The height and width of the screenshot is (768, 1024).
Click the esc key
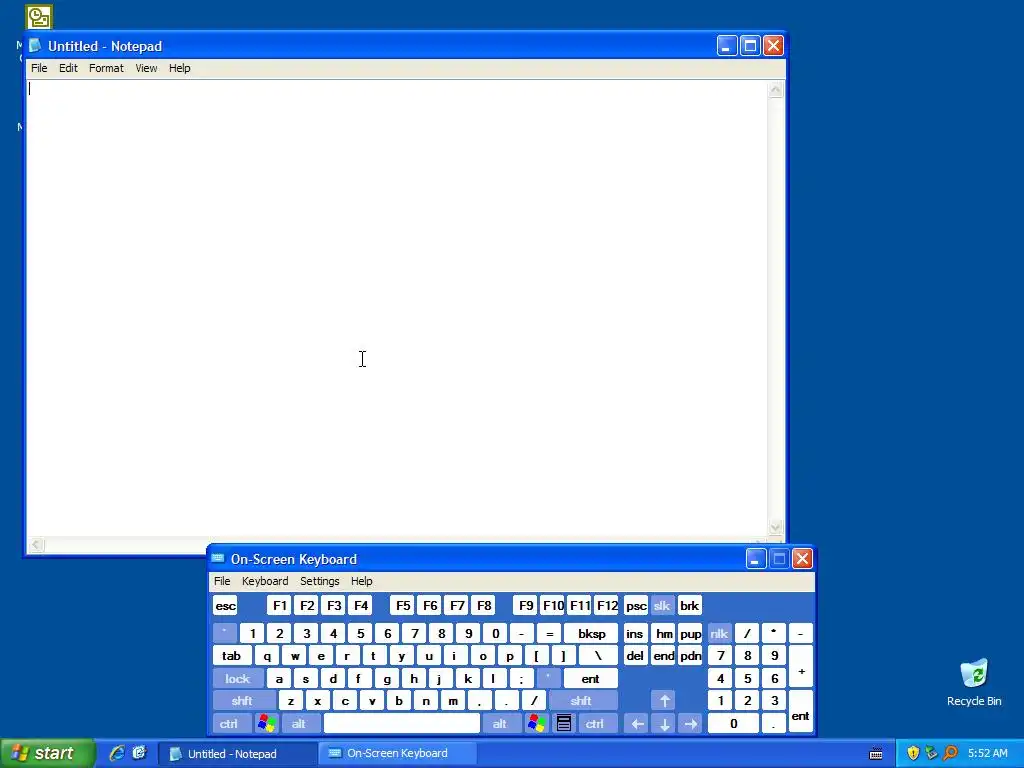click(x=225, y=605)
